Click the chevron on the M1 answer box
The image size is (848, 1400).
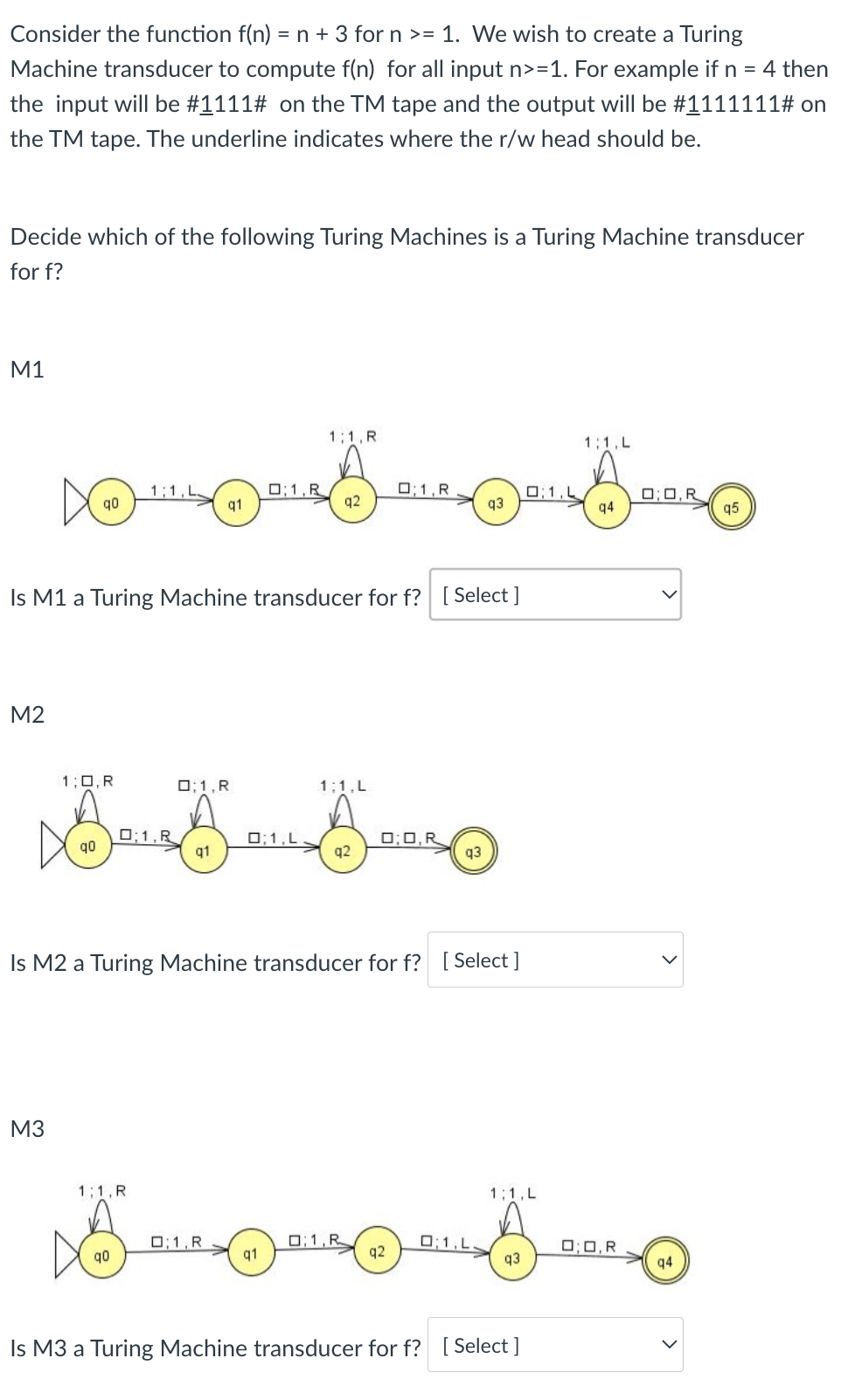tap(670, 593)
